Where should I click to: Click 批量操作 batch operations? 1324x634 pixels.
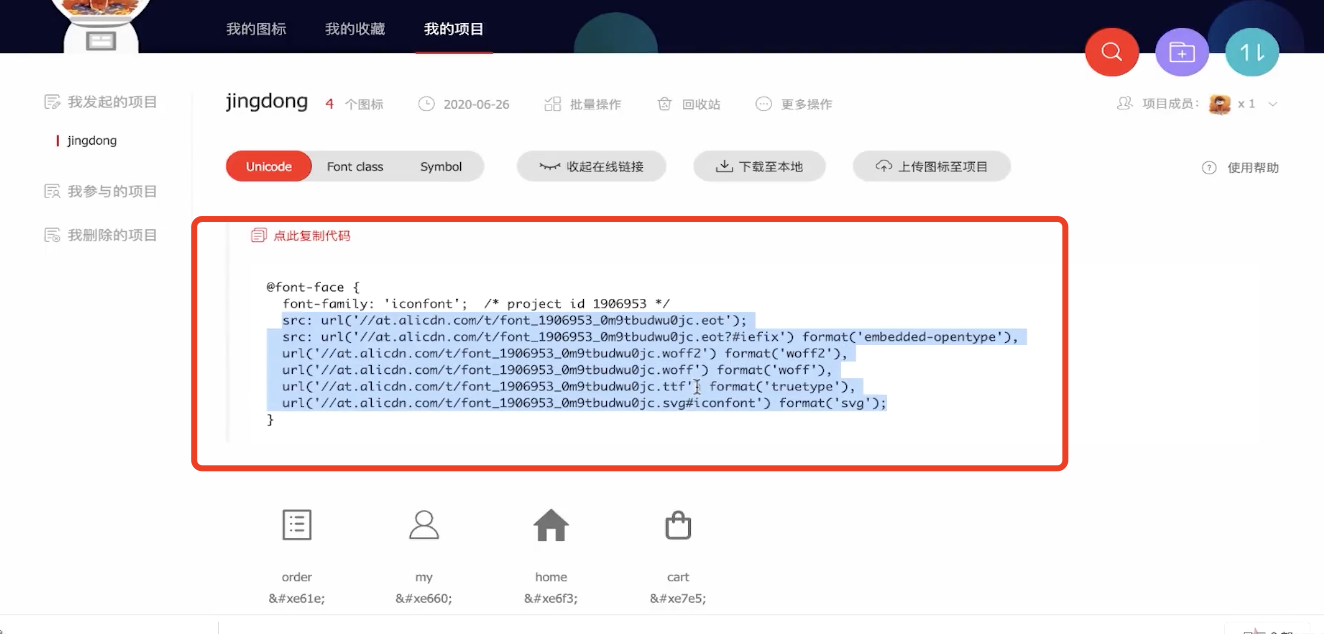point(596,104)
